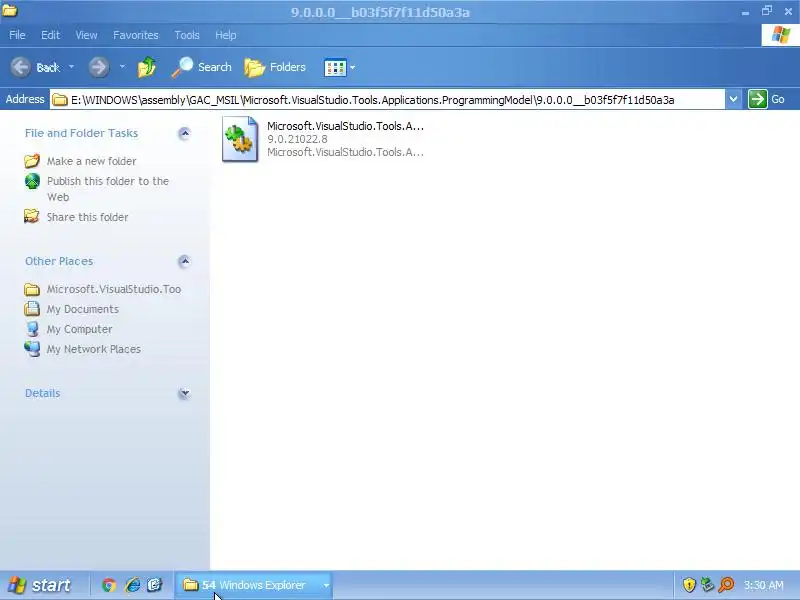Viewport: 800px width, 600px height.
Task: Click the folder icon in window title bar
Action: click(9, 10)
